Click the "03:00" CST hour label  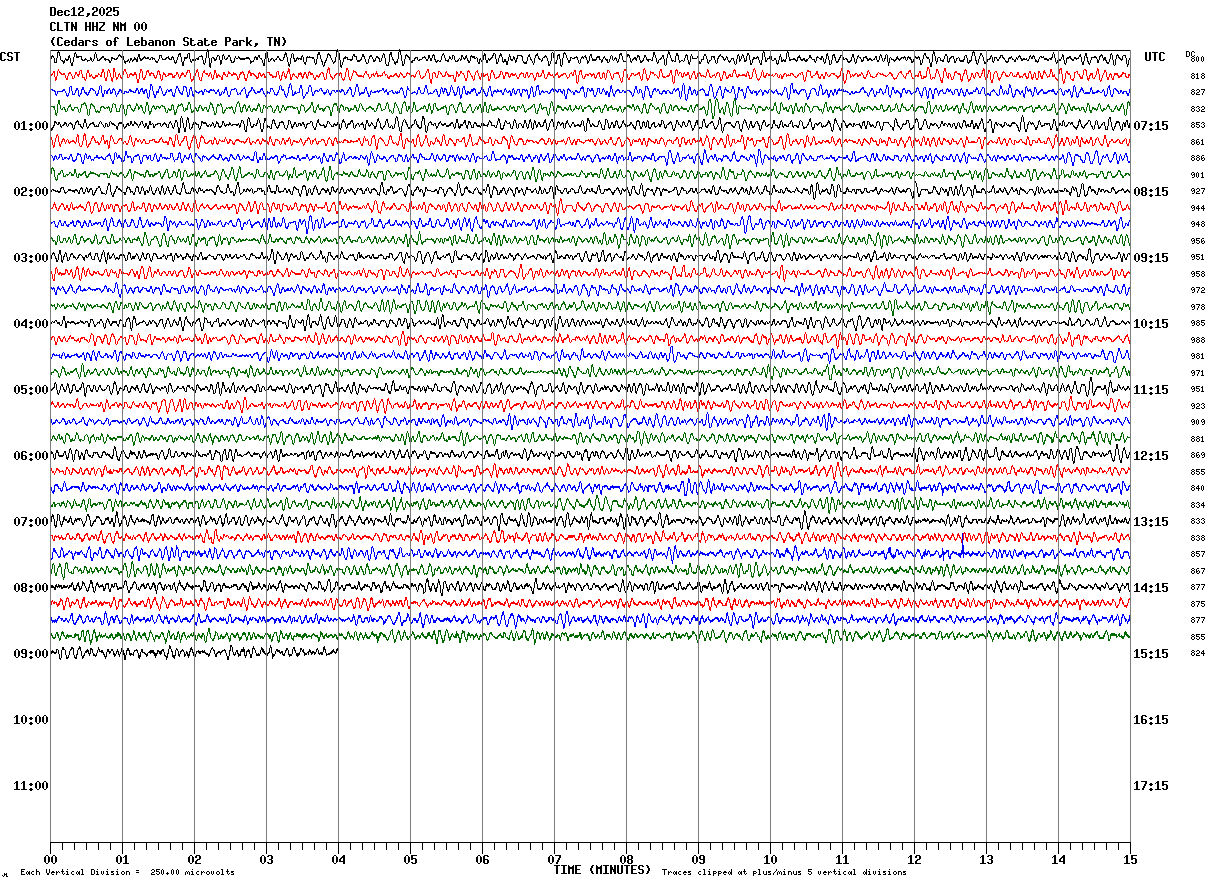31,258
